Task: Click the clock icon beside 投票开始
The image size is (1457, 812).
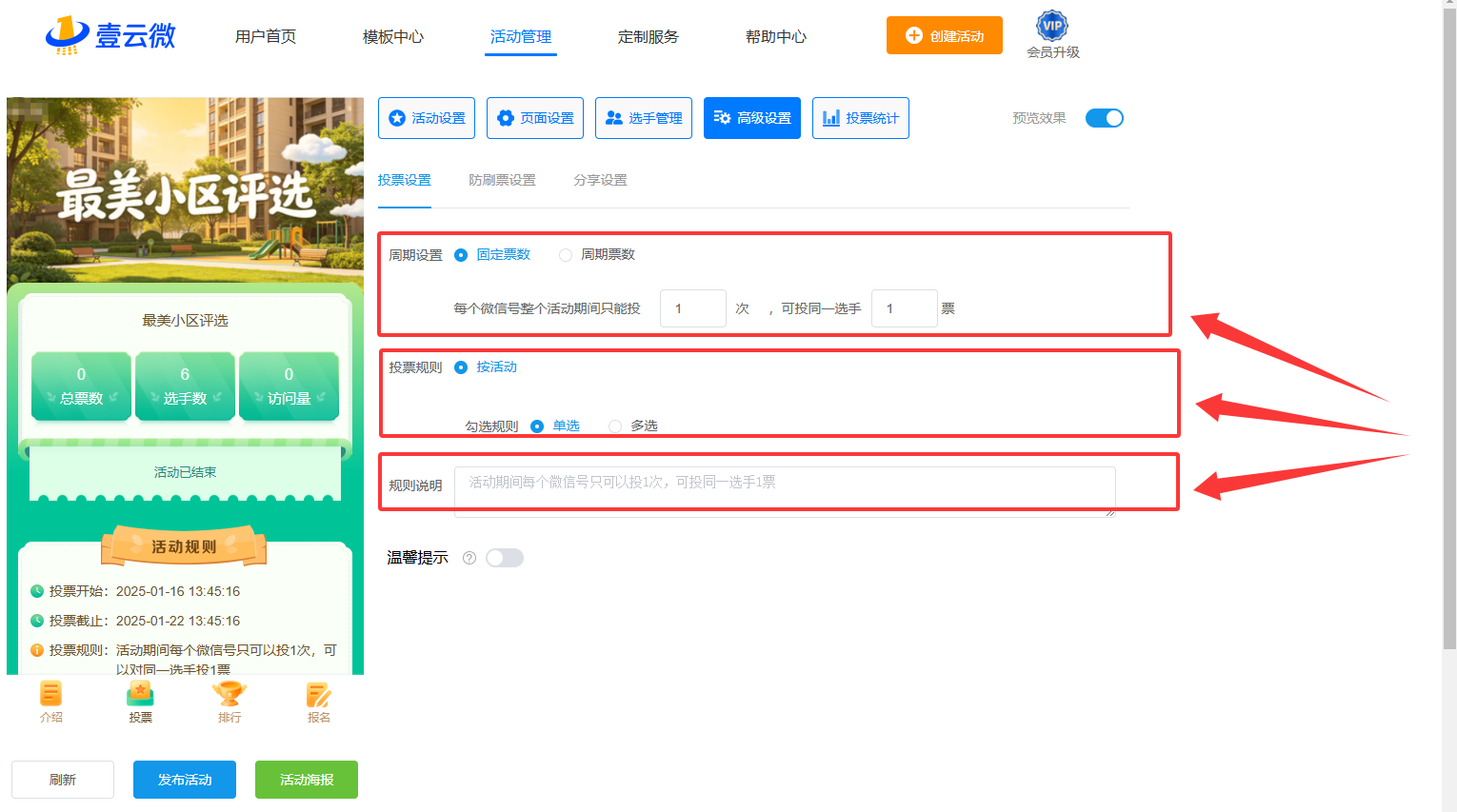Action: pos(37,591)
